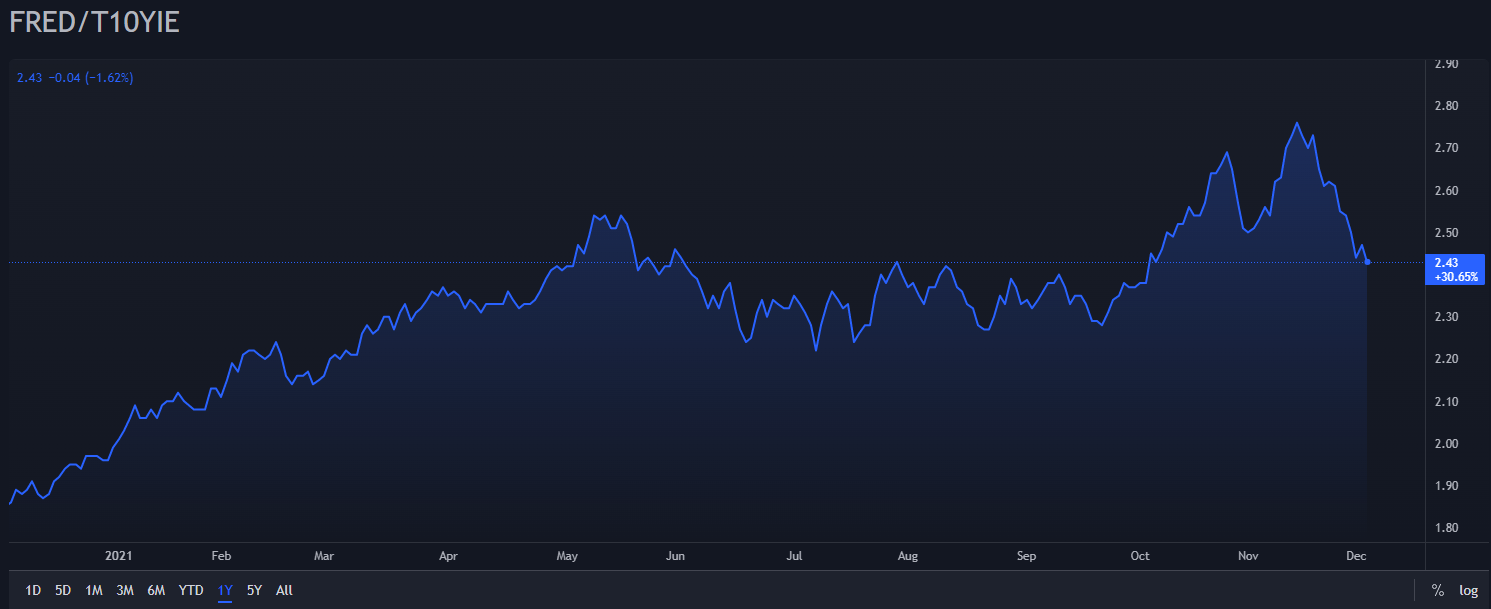Viewport: 1491px width, 609px height.
Task: Select the YTD range option
Action: pyautogui.click(x=191, y=590)
